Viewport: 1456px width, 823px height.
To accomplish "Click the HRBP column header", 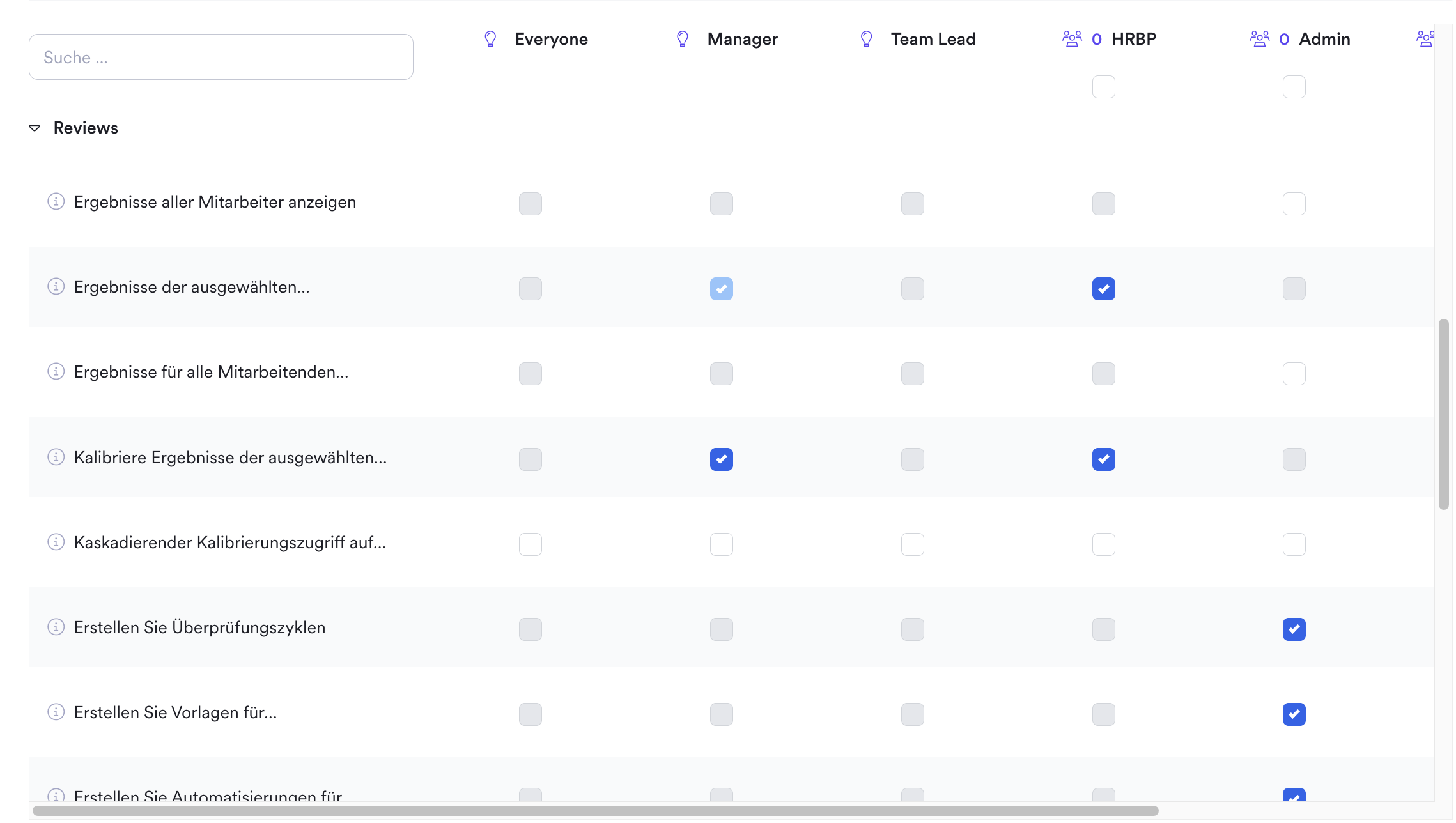I will pos(1134,39).
